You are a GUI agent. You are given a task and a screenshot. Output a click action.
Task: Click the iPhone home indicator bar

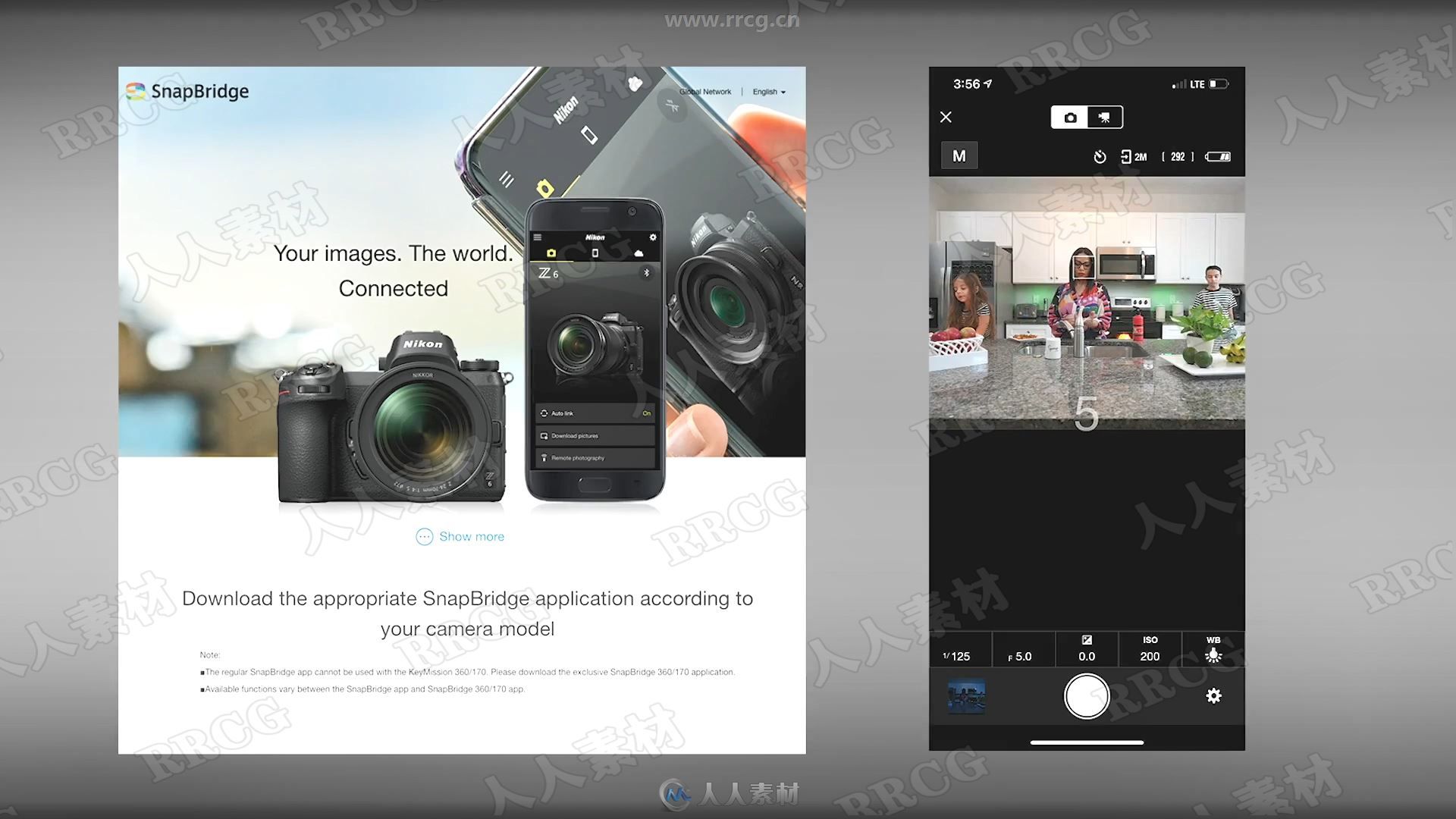[x=1087, y=742]
